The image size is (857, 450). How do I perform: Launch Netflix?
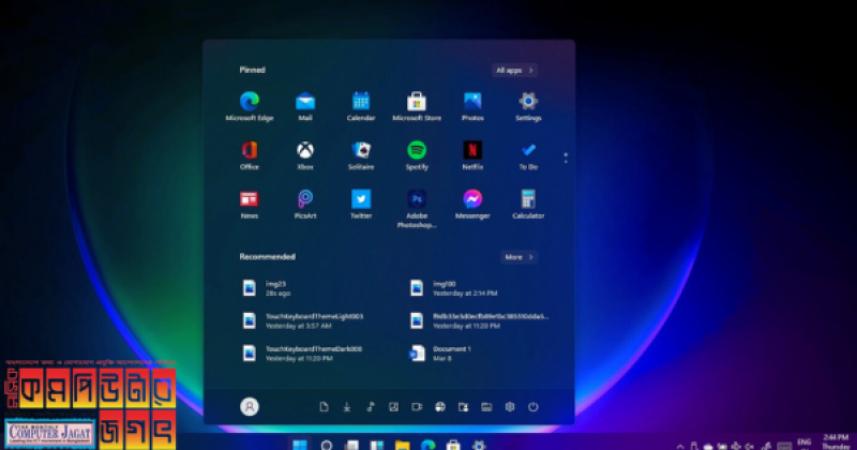472,155
